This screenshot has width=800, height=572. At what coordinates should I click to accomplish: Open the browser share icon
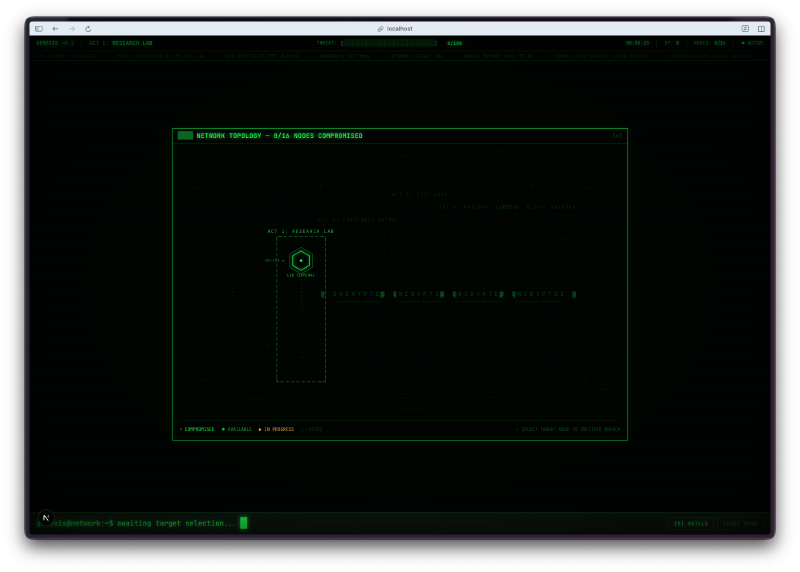[745, 29]
